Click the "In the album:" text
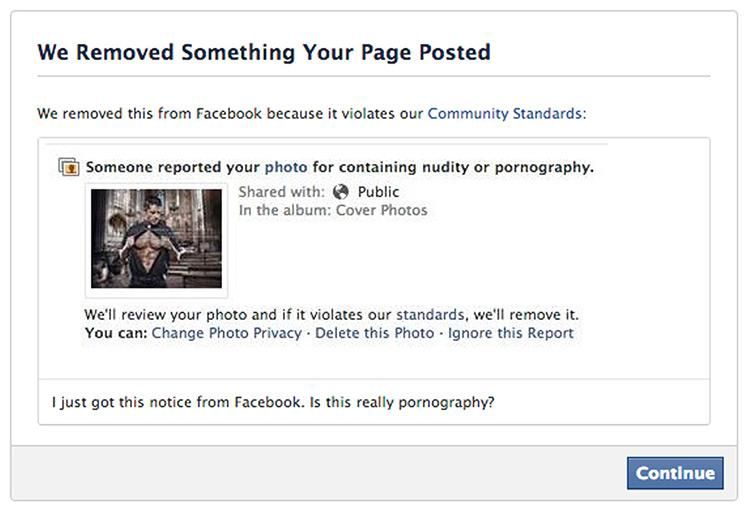750x511 pixels. pos(287,211)
